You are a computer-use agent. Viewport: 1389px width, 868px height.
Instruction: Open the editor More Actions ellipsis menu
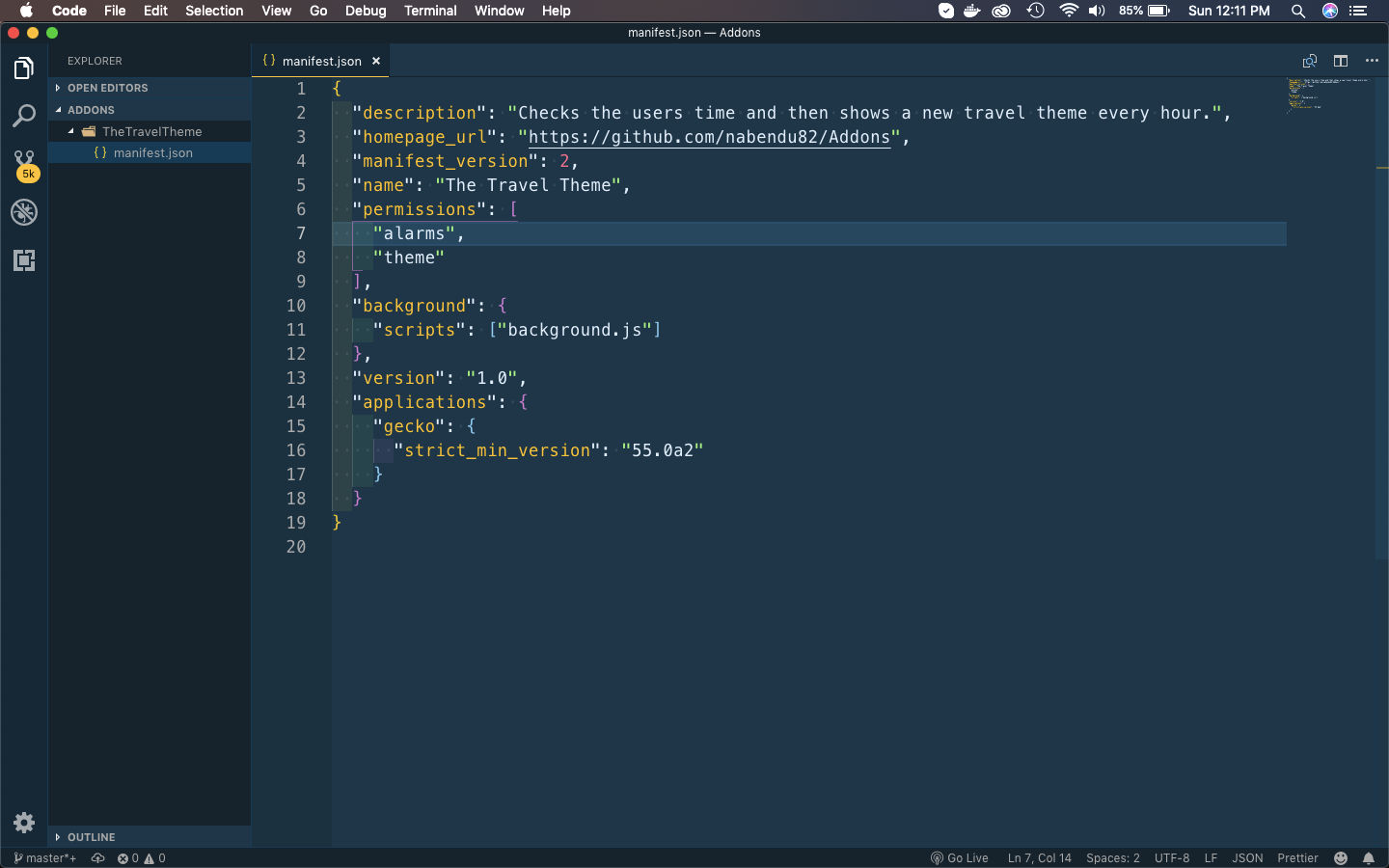(x=1372, y=61)
